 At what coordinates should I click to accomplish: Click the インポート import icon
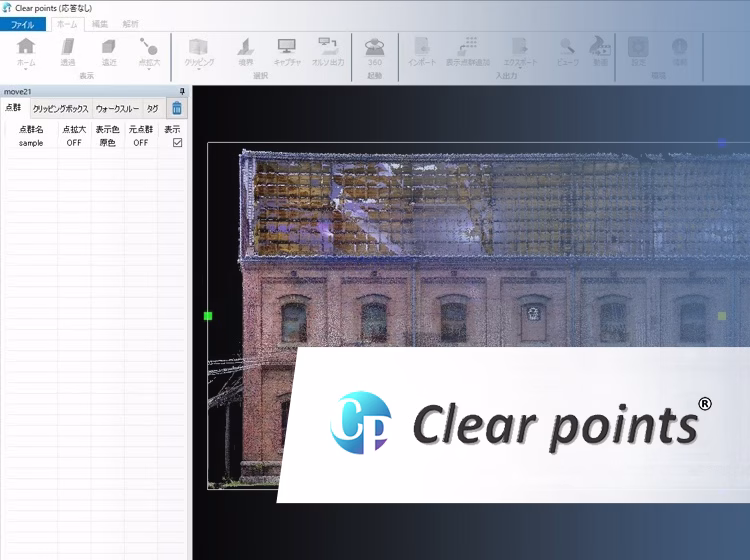(422, 50)
